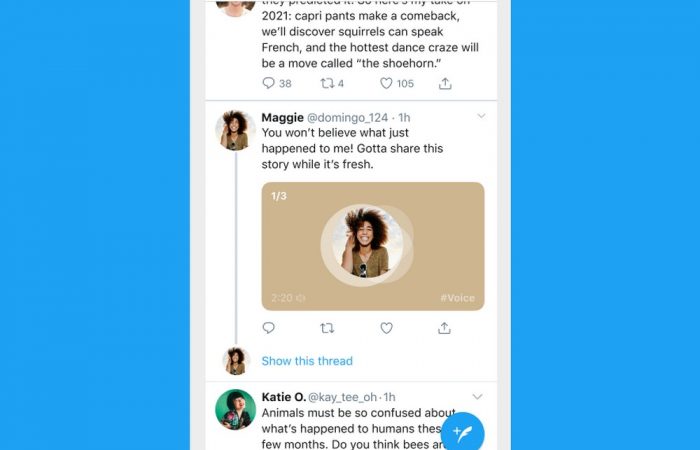Open Maggie's profile picture beside tweet

coord(235,130)
